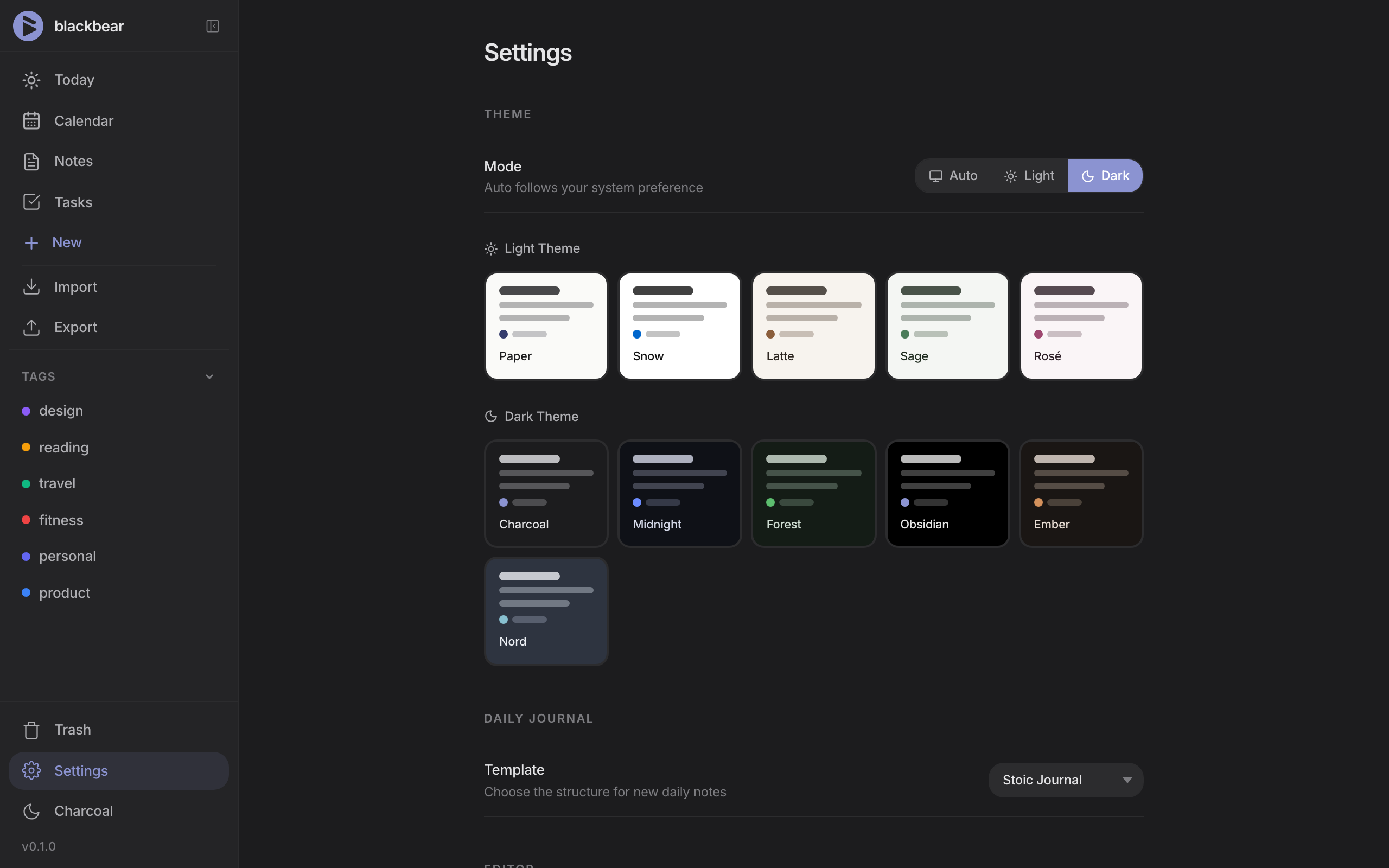Click the green travel tag color dot

(26, 483)
